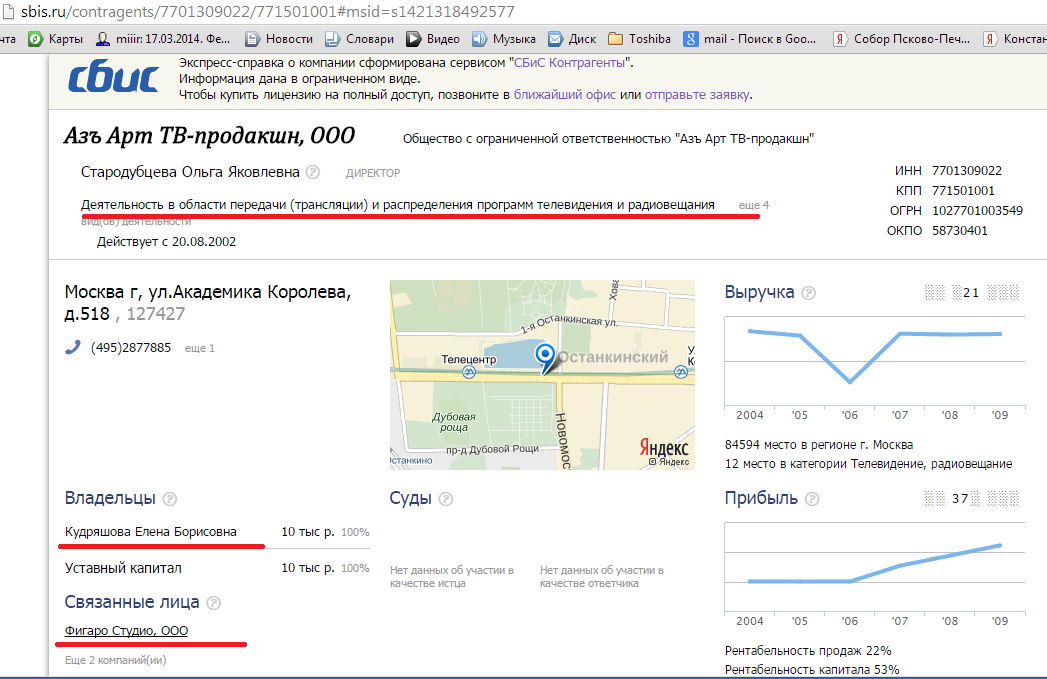
Task: Expand 'еще 4' more activity types
Action: coord(753,205)
